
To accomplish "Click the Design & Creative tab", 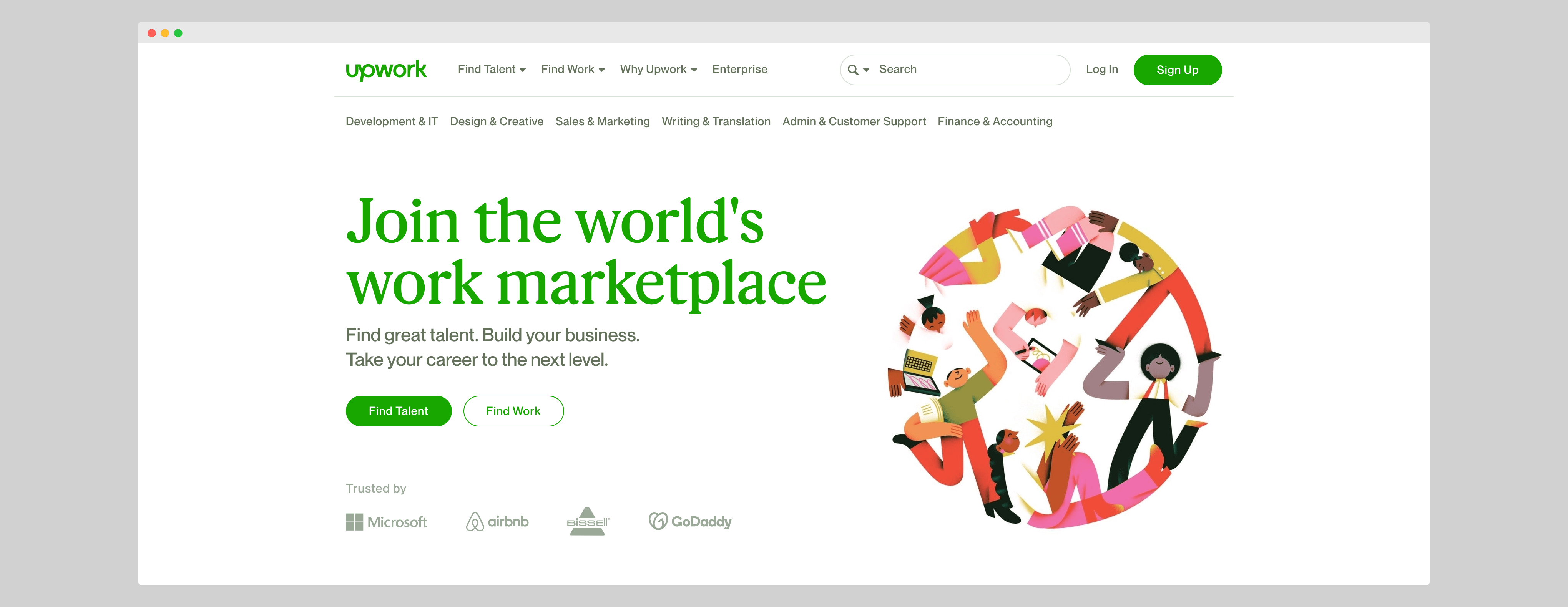I will [x=497, y=121].
